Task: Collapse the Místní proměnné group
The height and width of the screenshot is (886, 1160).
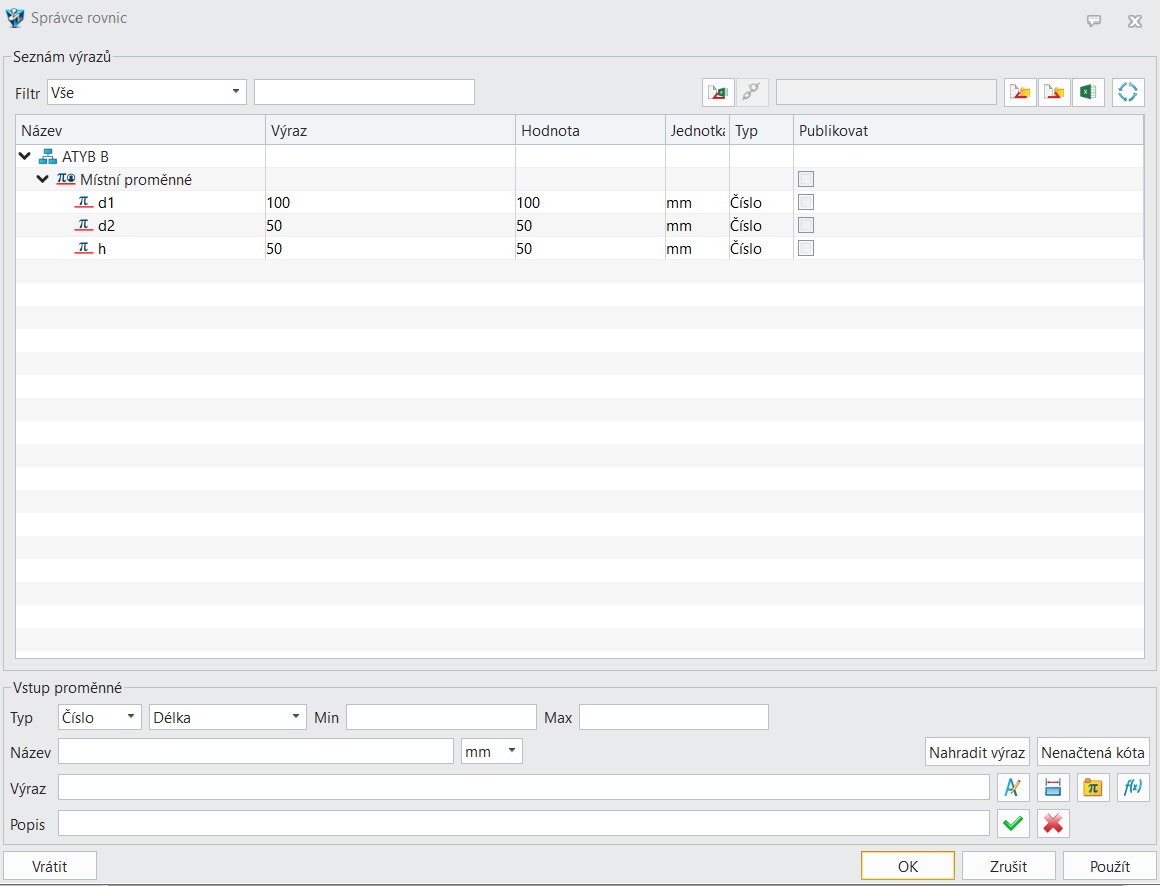Action: pyautogui.click(x=43, y=179)
